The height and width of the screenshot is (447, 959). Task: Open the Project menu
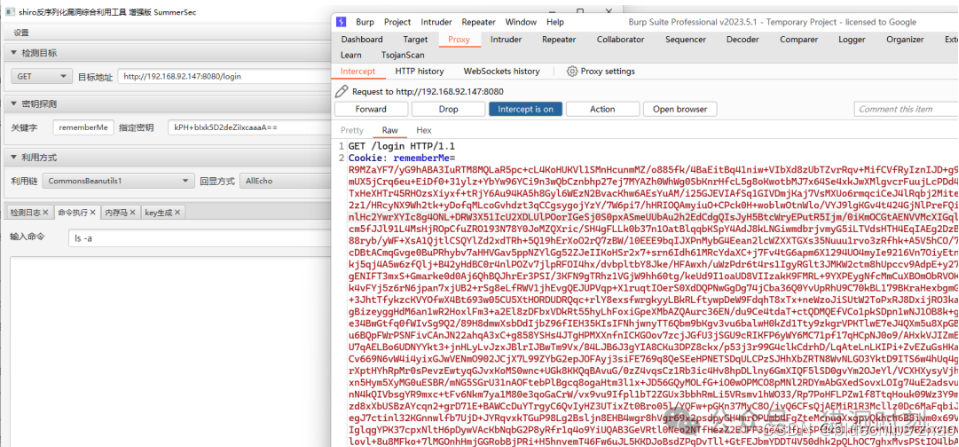pyautogui.click(x=398, y=22)
